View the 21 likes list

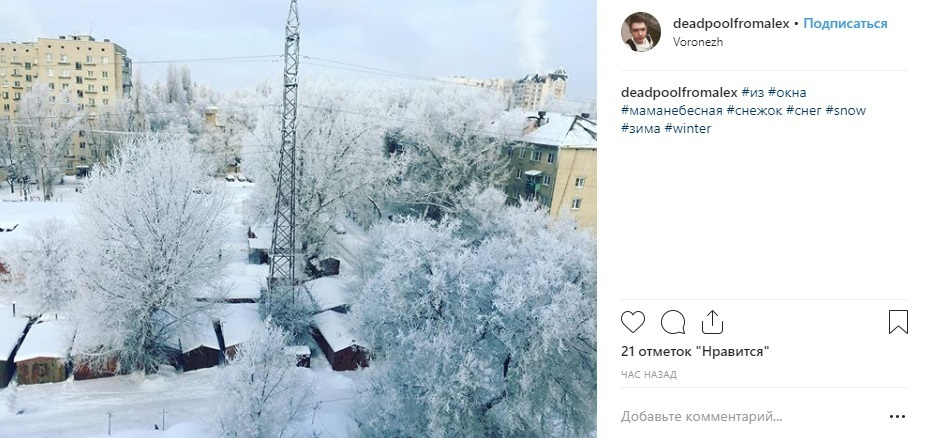coord(695,351)
